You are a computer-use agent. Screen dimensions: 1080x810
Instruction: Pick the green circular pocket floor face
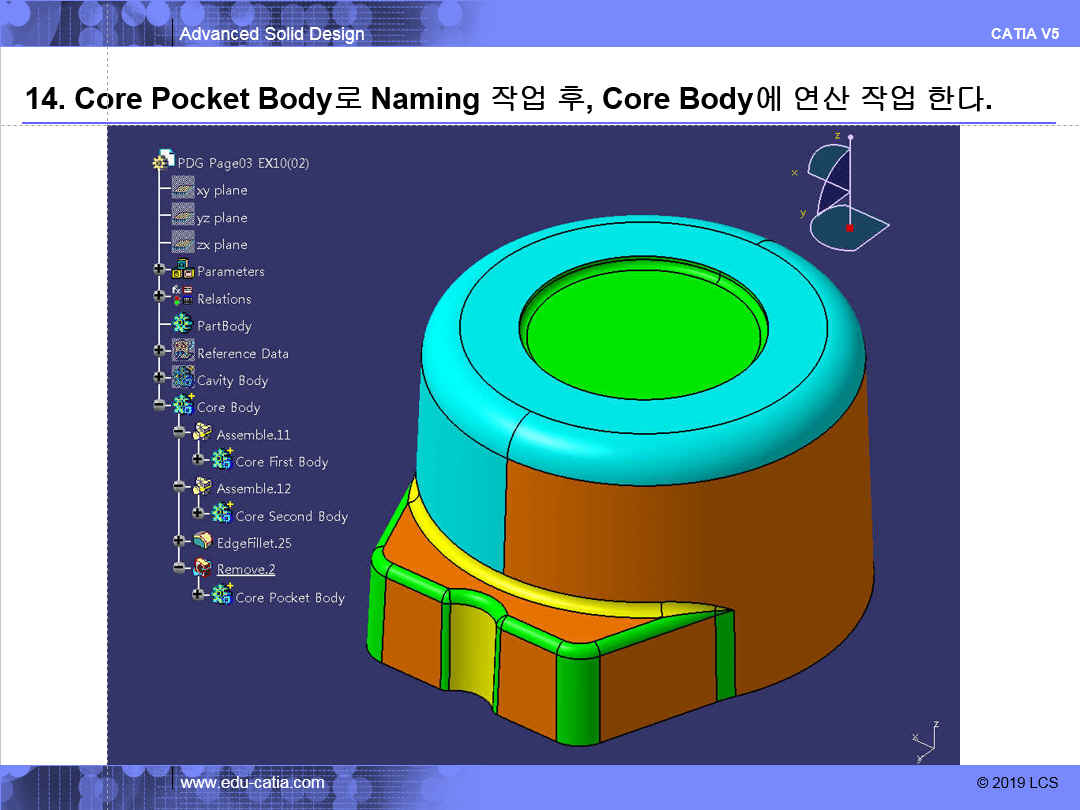pos(645,329)
